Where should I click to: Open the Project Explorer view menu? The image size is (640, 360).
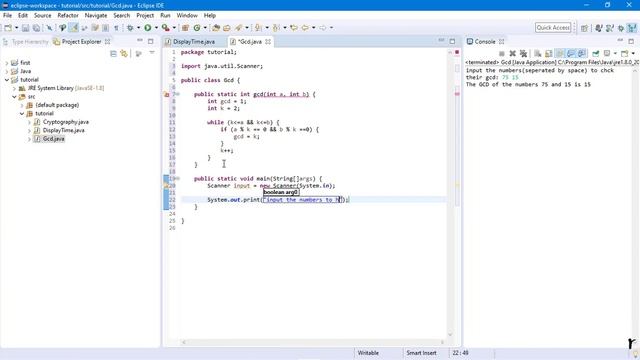click(152, 53)
